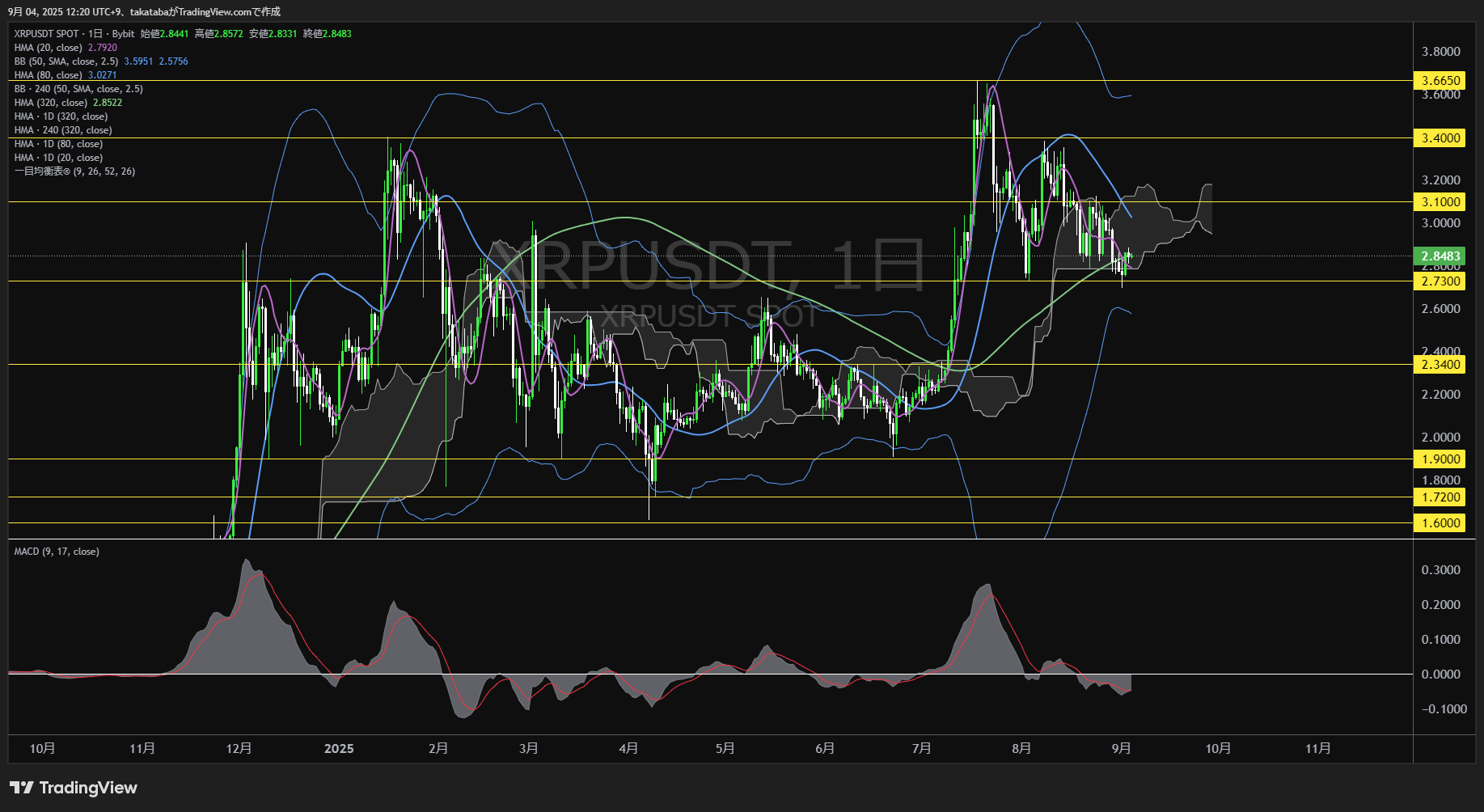This screenshot has width=1484, height=812.
Task: Click the 3.1000 horizontal line label
Action: (x=1440, y=201)
